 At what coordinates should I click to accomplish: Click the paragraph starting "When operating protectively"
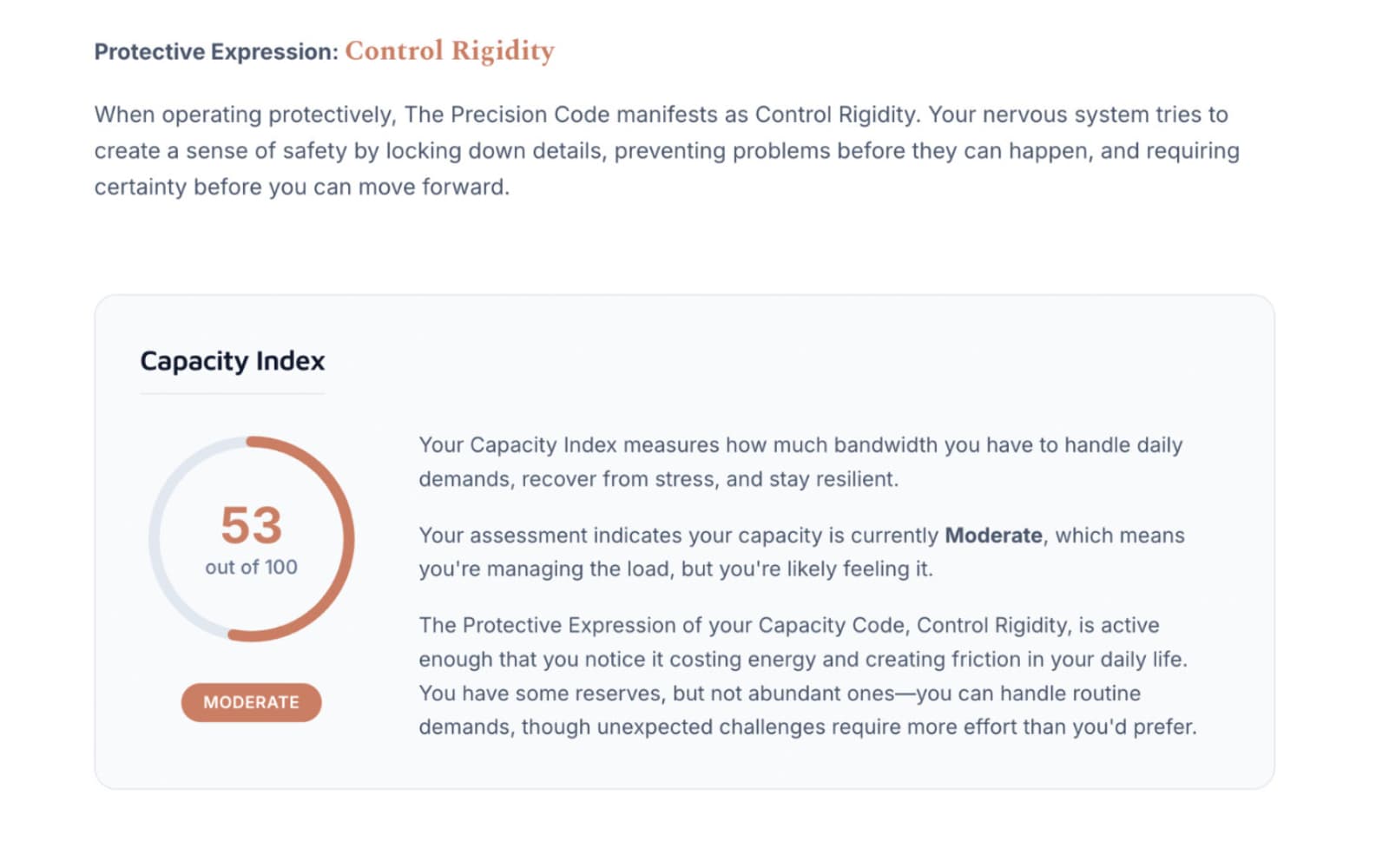pos(660,150)
